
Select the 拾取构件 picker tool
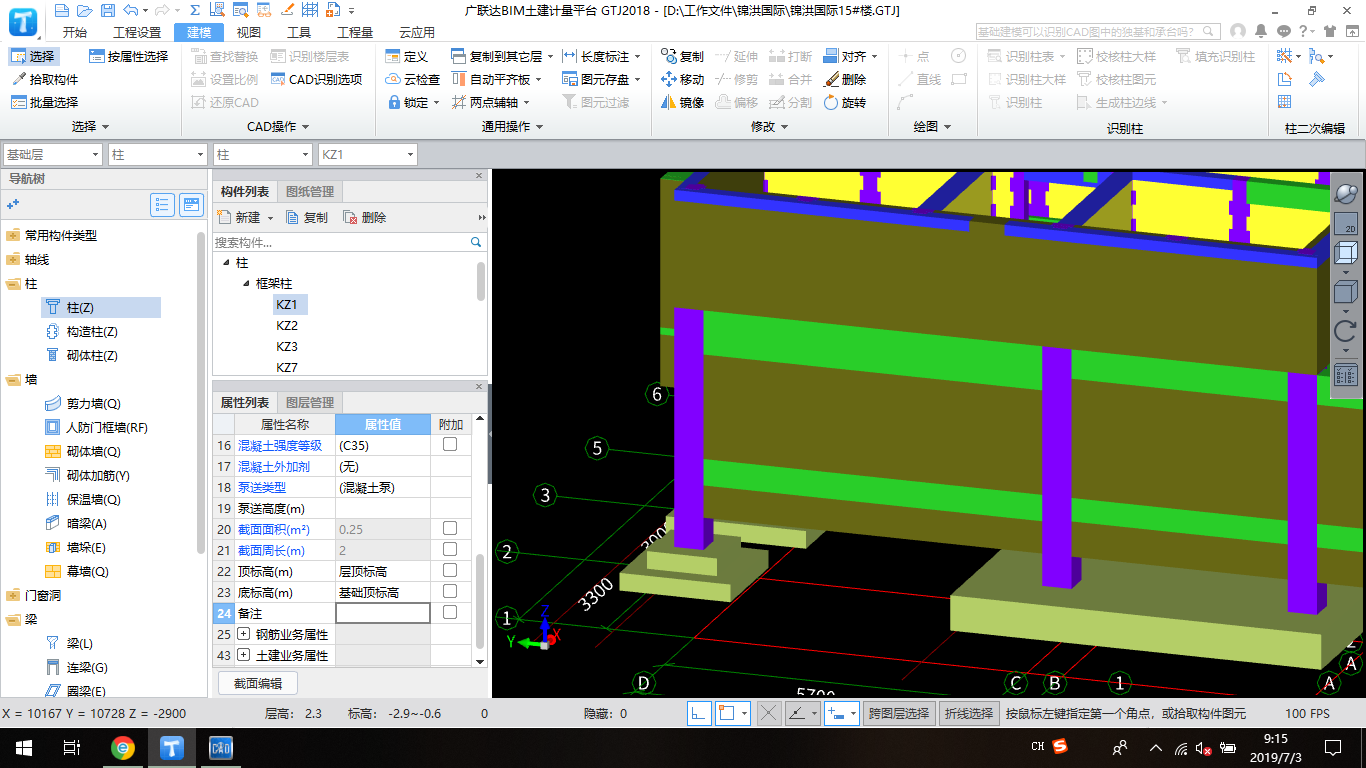click(44, 79)
